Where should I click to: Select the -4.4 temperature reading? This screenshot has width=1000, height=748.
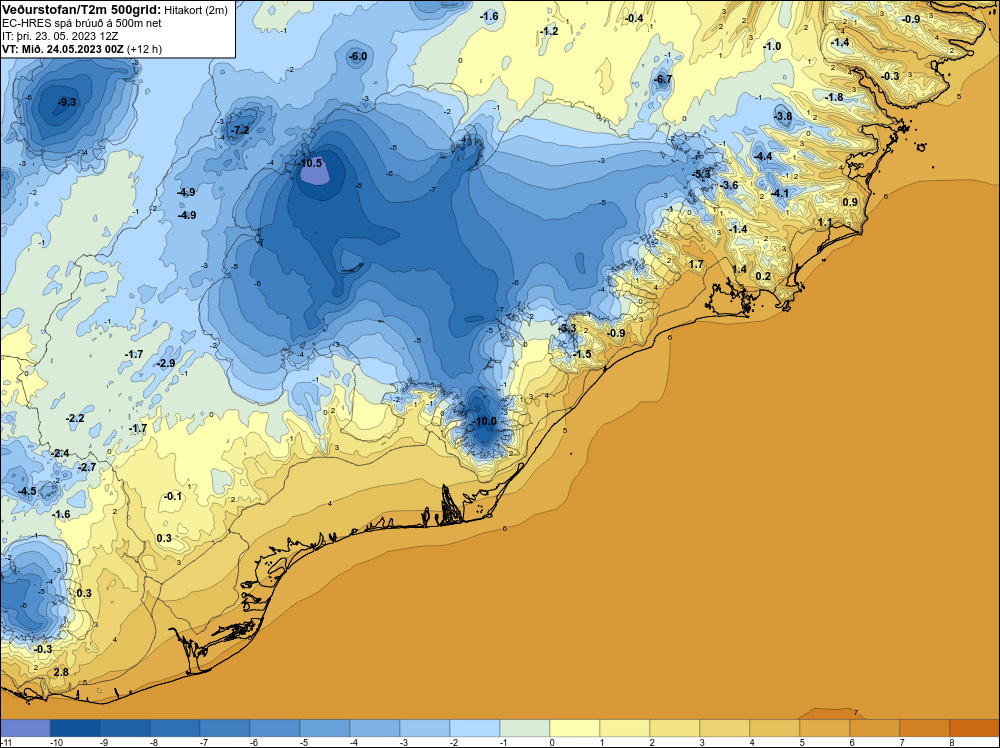point(763,156)
